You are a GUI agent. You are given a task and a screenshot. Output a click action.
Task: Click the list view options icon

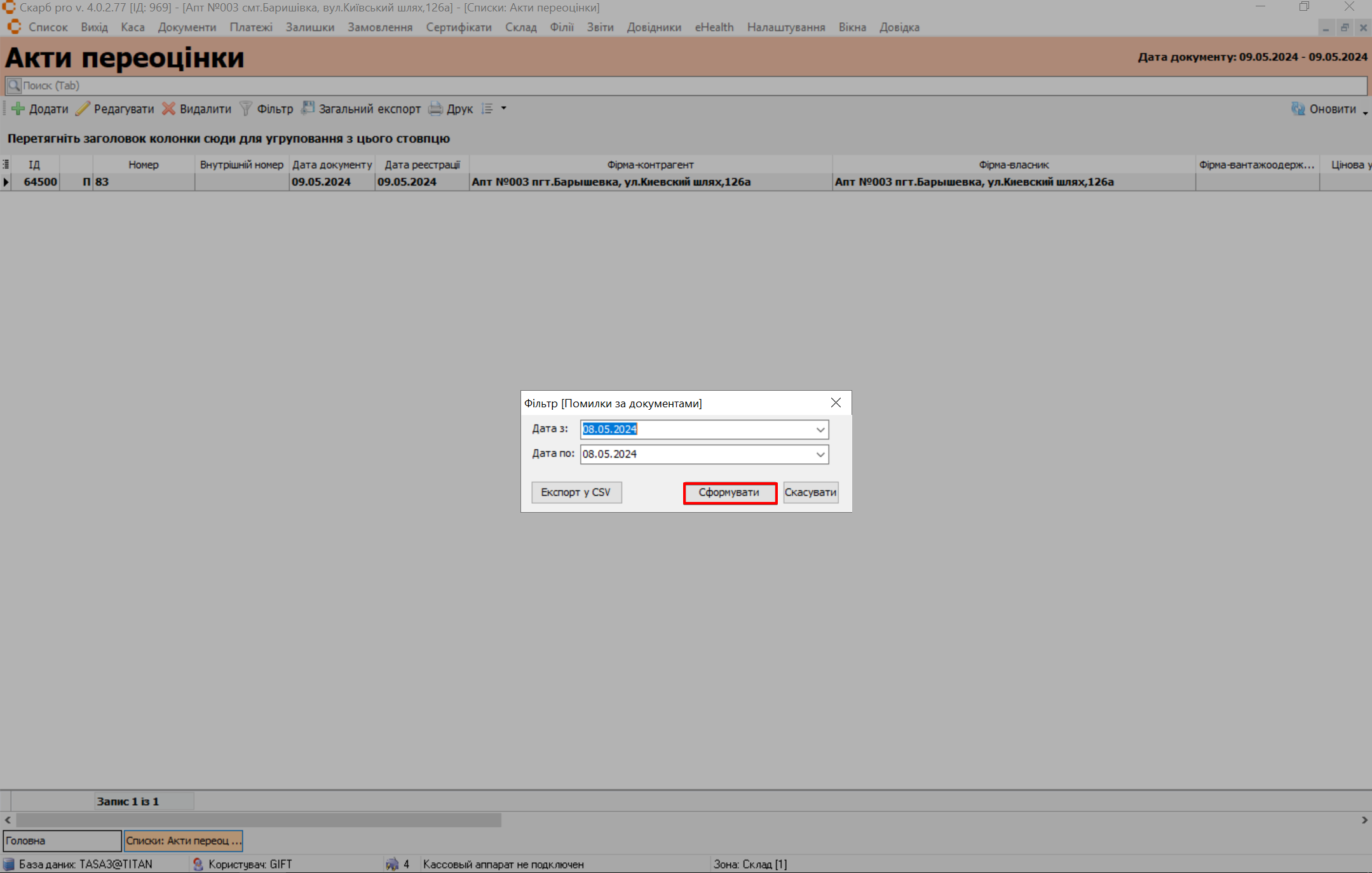pos(487,109)
